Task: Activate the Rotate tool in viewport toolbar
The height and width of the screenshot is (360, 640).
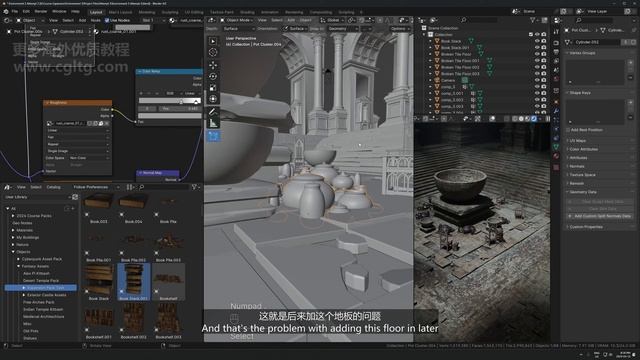Action: pyautogui.click(x=213, y=76)
